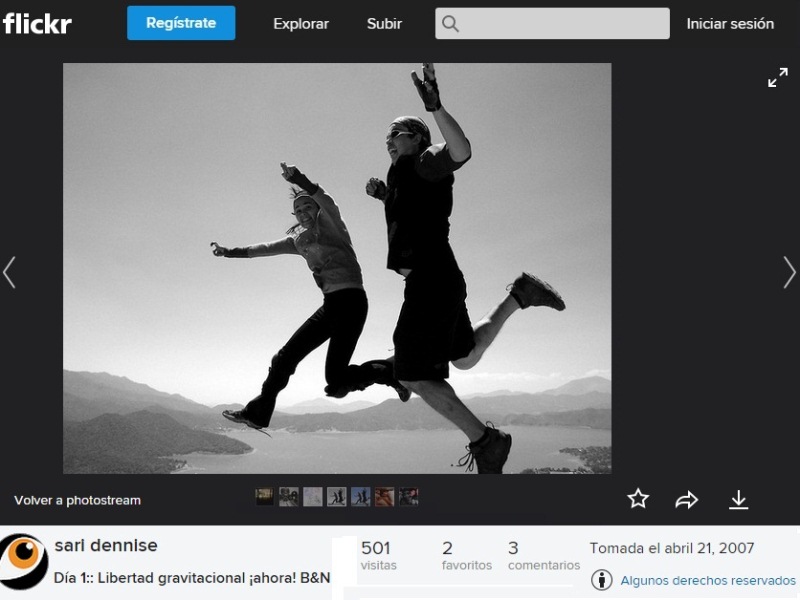Image resolution: width=800 pixels, height=600 pixels.
Task: Open Algunos derechos reservados link
Action: click(x=708, y=580)
